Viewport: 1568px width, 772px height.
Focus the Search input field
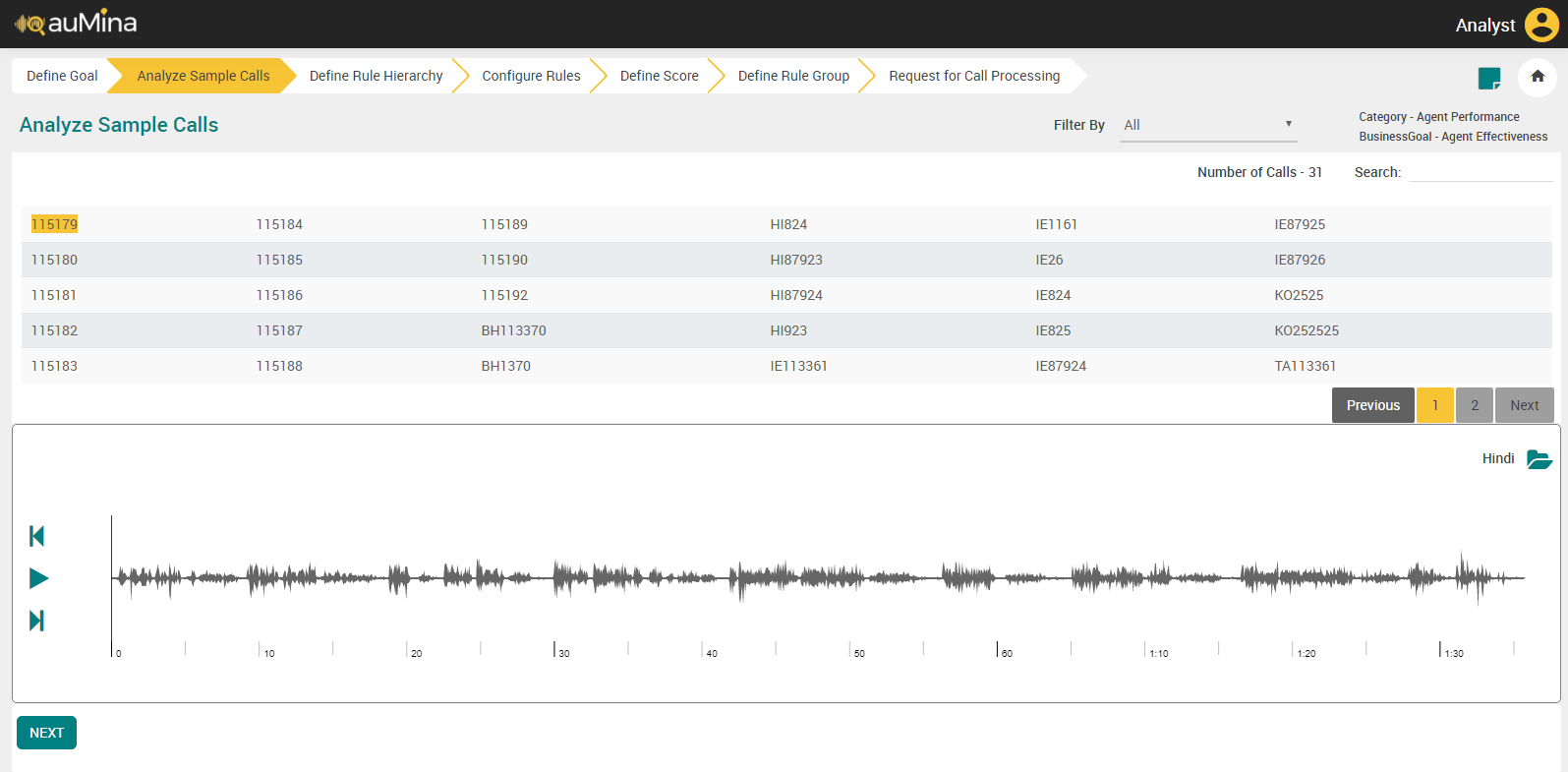coord(1481,172)
